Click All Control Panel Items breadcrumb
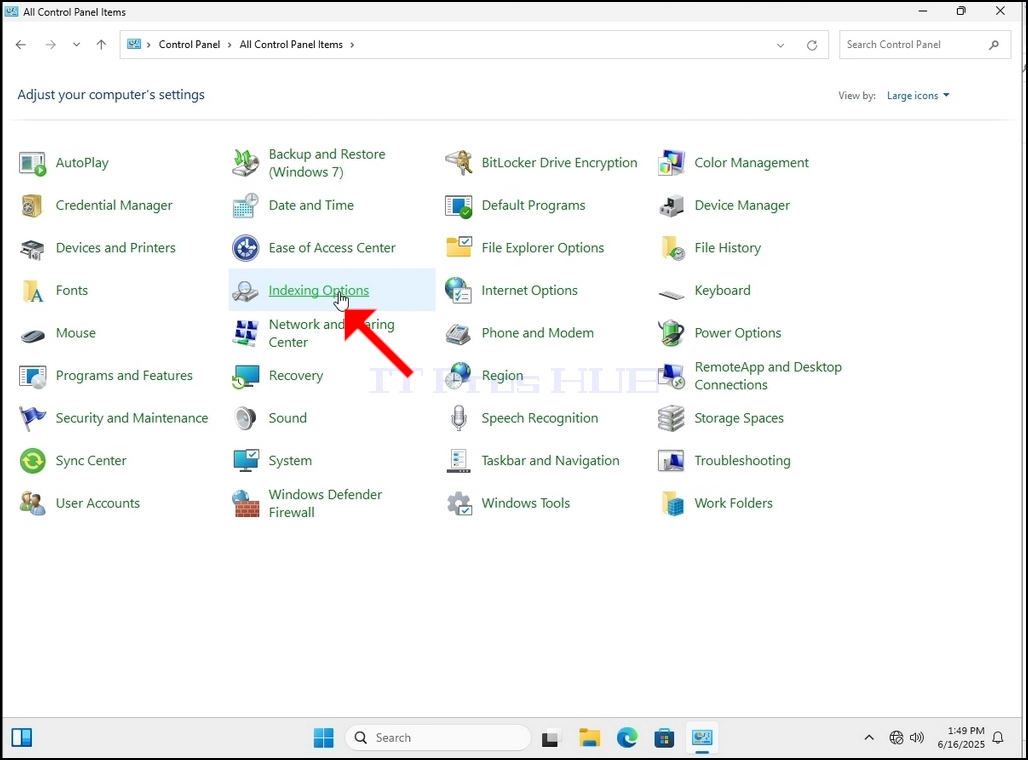The image size is (1028, 760). click(x=291, y=45)
